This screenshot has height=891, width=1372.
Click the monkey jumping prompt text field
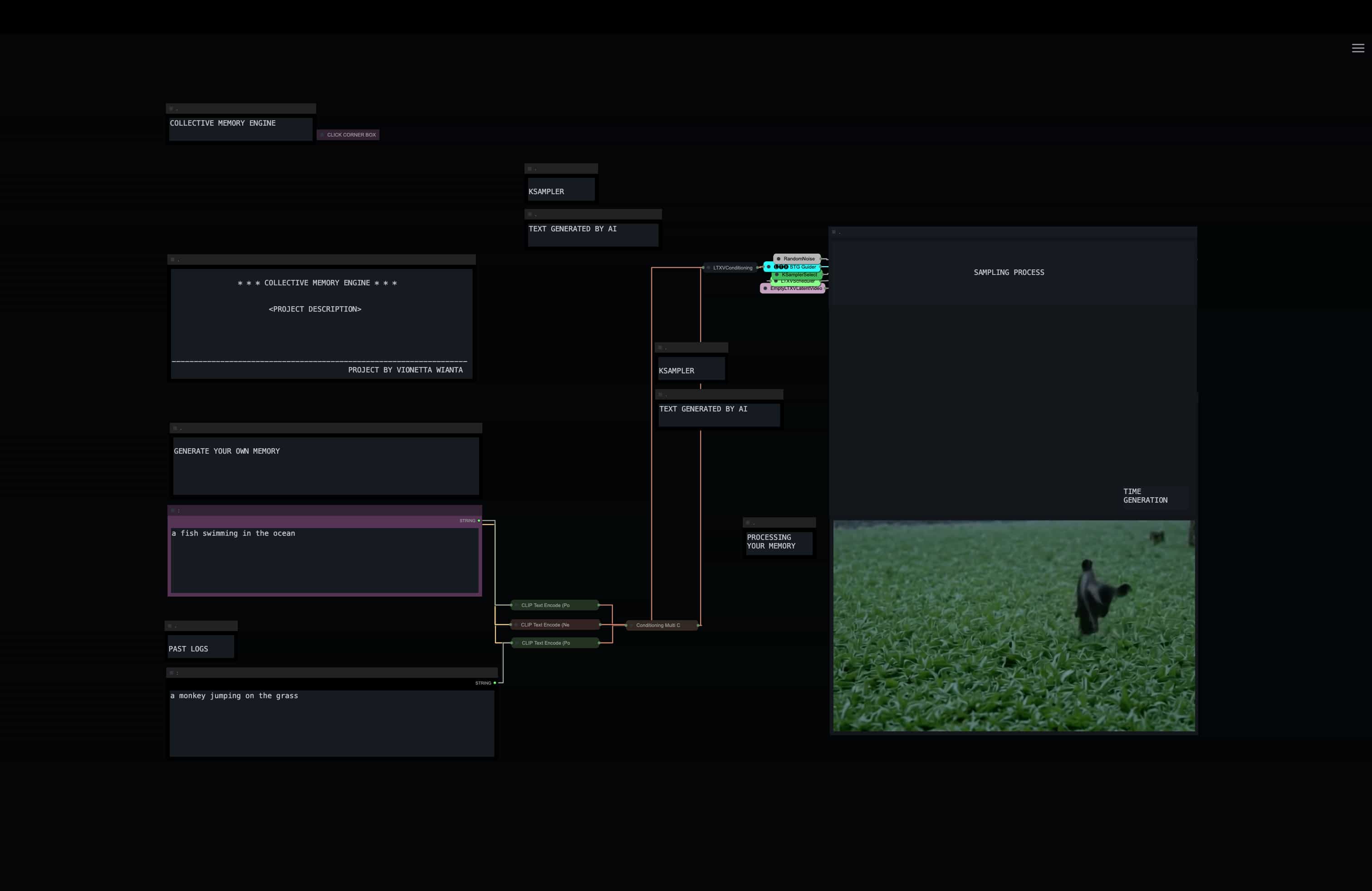(x=332, y=723)
